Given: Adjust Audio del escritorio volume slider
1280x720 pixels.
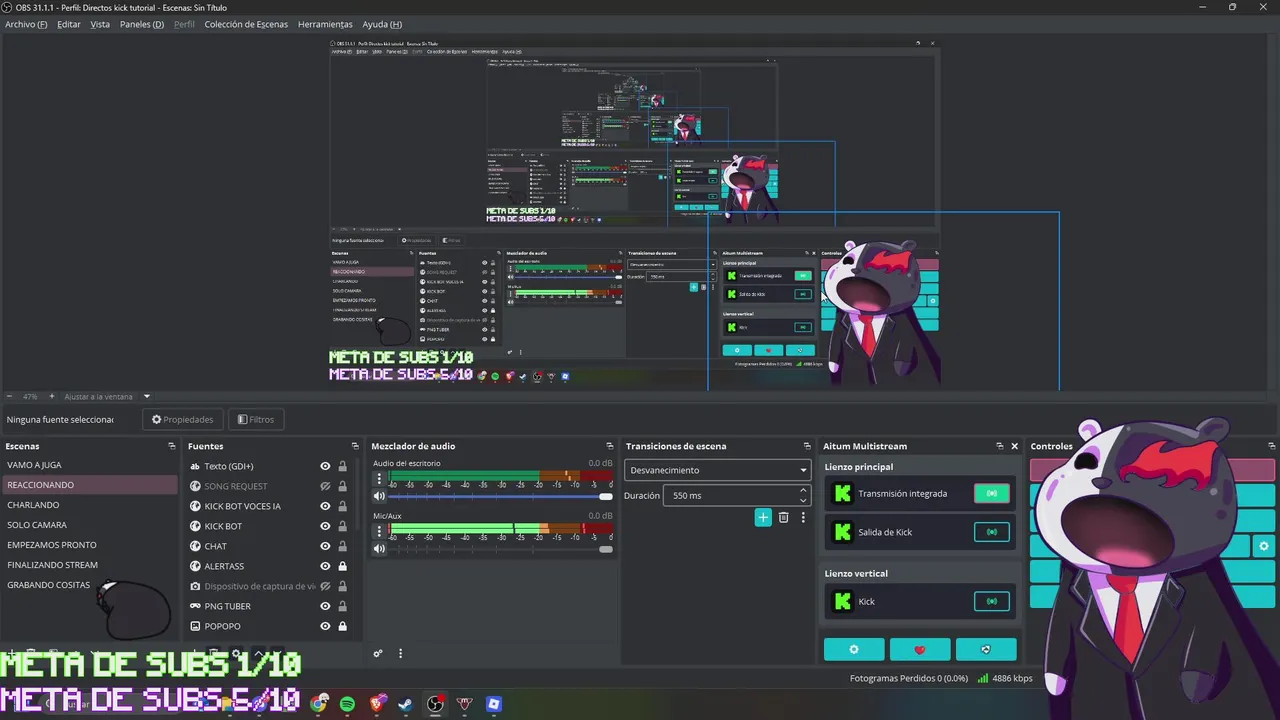Looking at the screenshot, I should pyautogui.click(x=499, y=496).
